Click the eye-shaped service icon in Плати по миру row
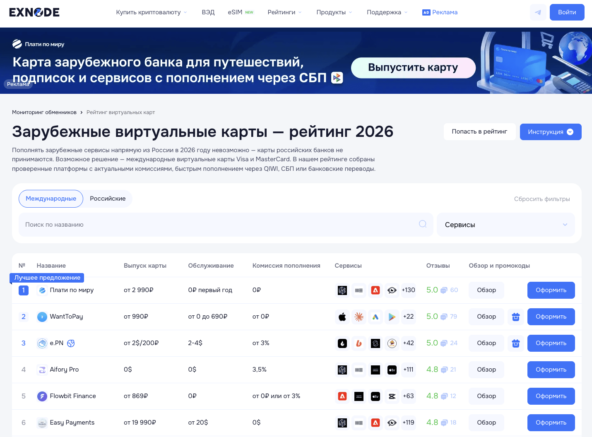The image size is (592, 437). click(392, 290)
